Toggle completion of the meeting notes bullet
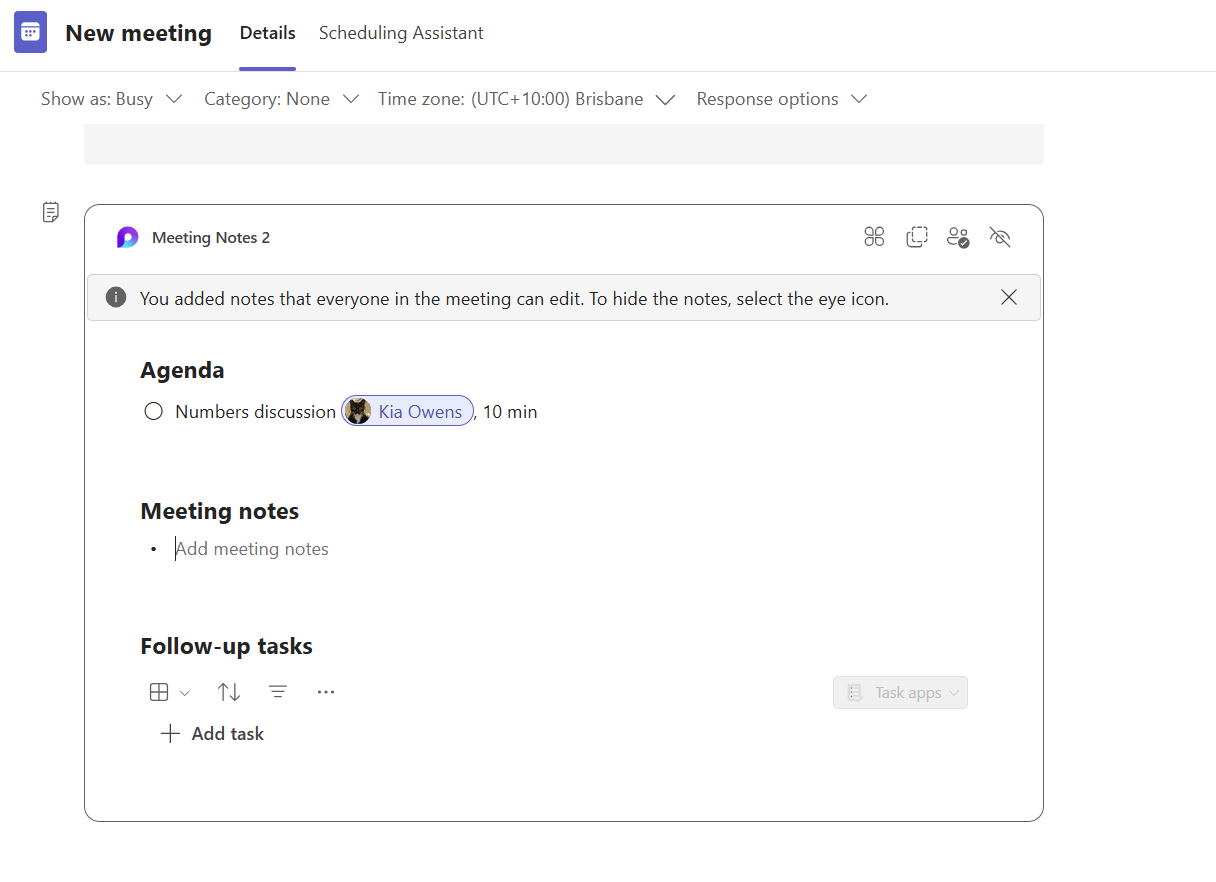 coord(153,548)
